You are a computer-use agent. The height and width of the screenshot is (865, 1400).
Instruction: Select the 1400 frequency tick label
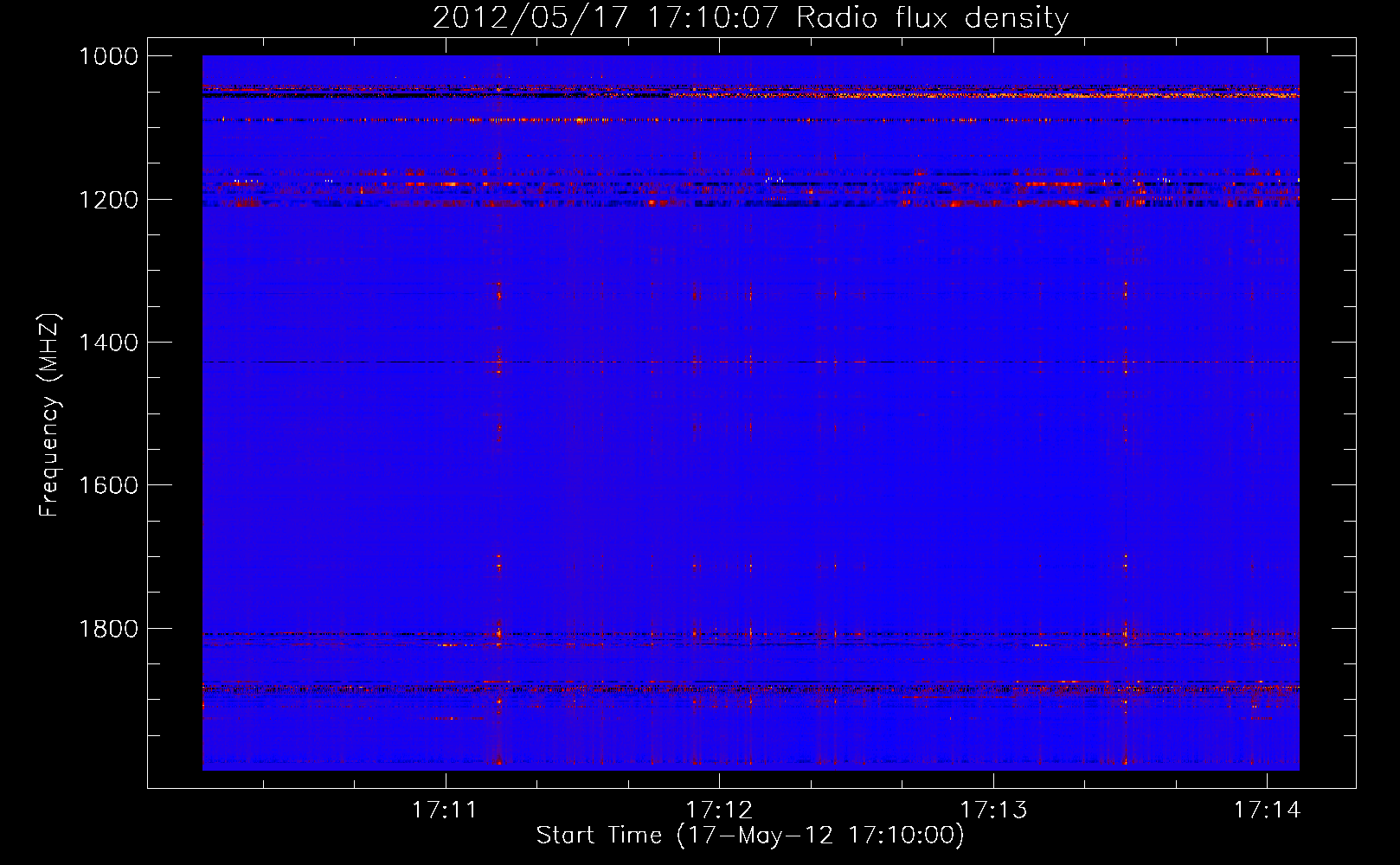tap(108, 343)
